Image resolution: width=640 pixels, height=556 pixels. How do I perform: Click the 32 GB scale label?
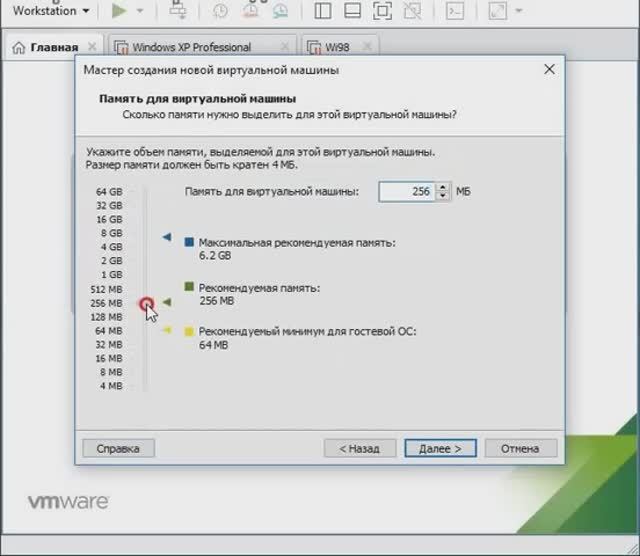click(x=109, y=205)
